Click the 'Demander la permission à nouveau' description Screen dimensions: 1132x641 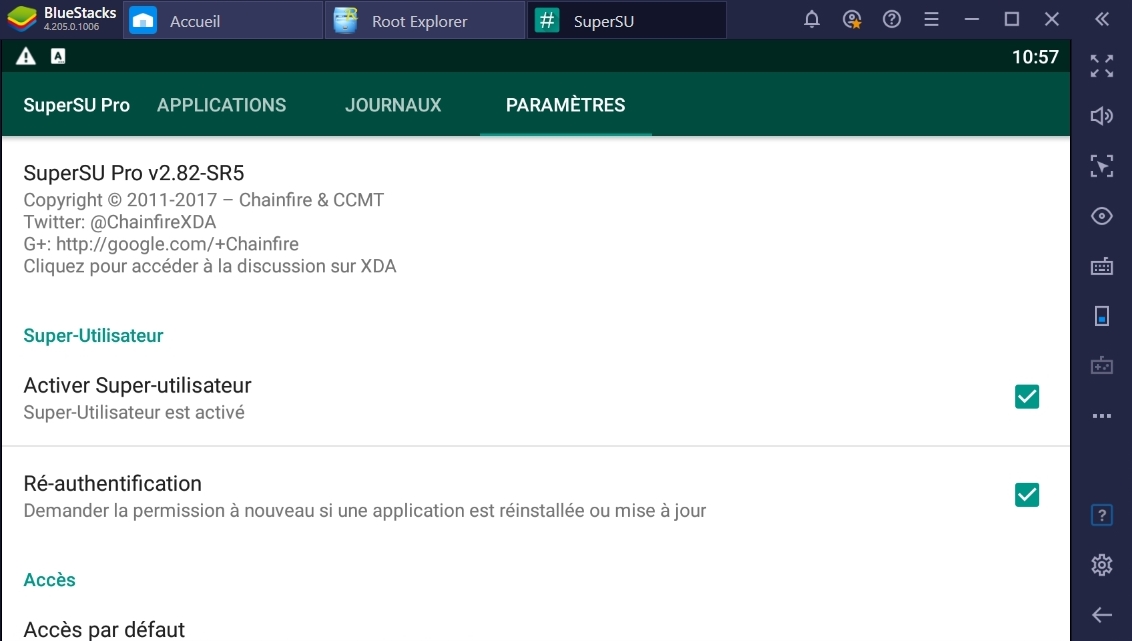[x=365, y=510]
